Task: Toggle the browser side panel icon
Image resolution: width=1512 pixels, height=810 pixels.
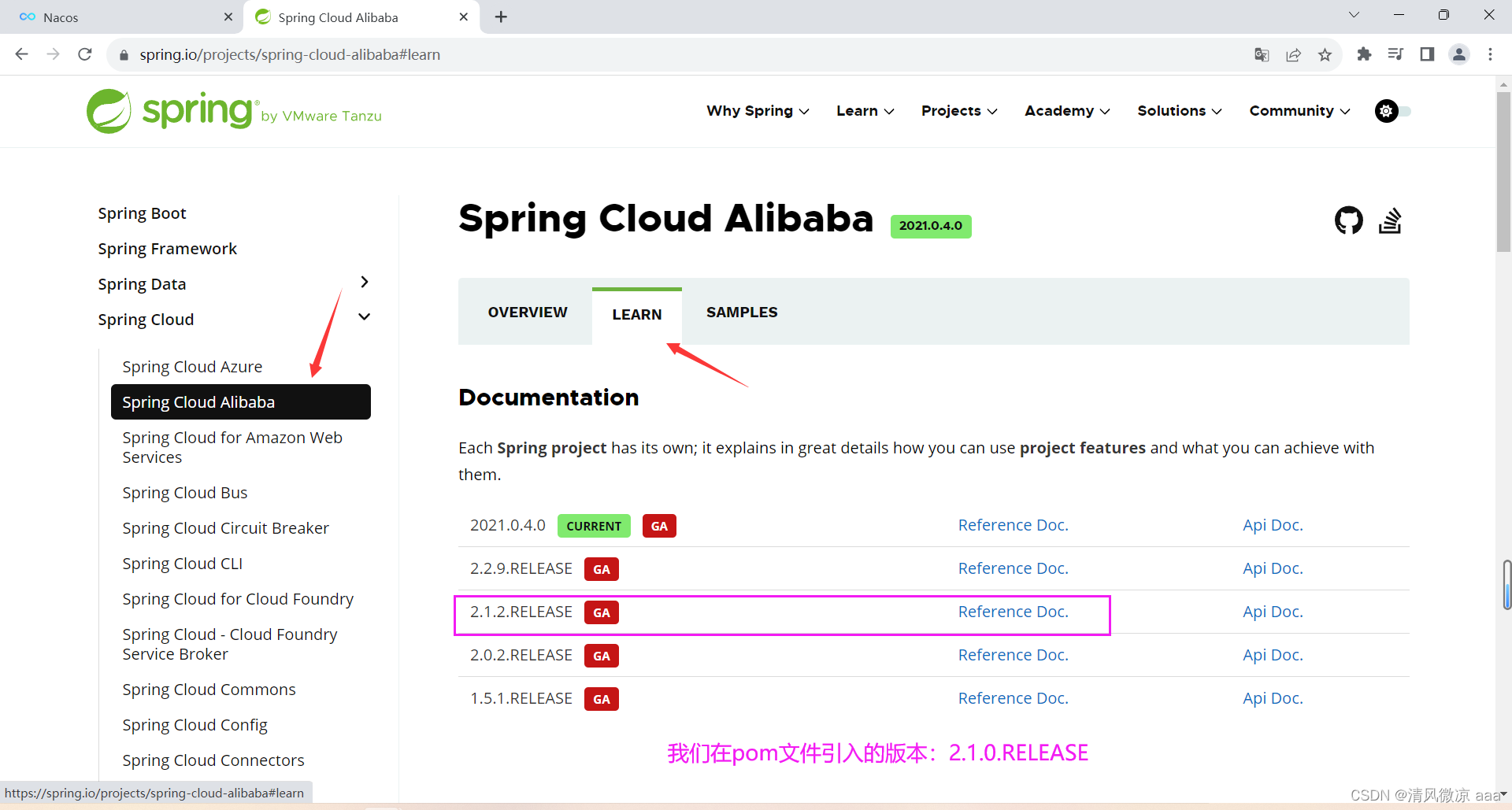Action: tap(1427, 54)
